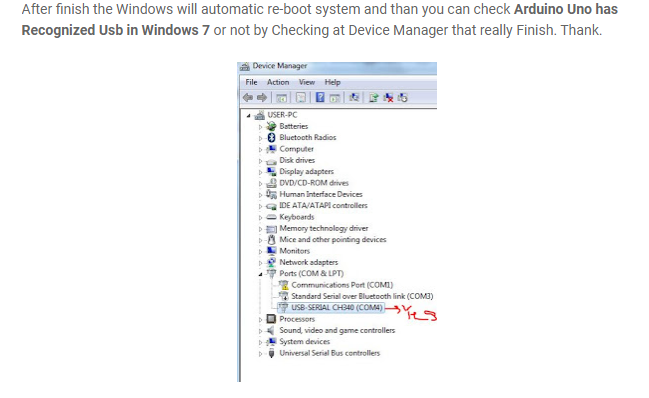The image size is (649, 398).
Task: Click the Sound, video and game controllers icon
Action: (x=272, y=330)
